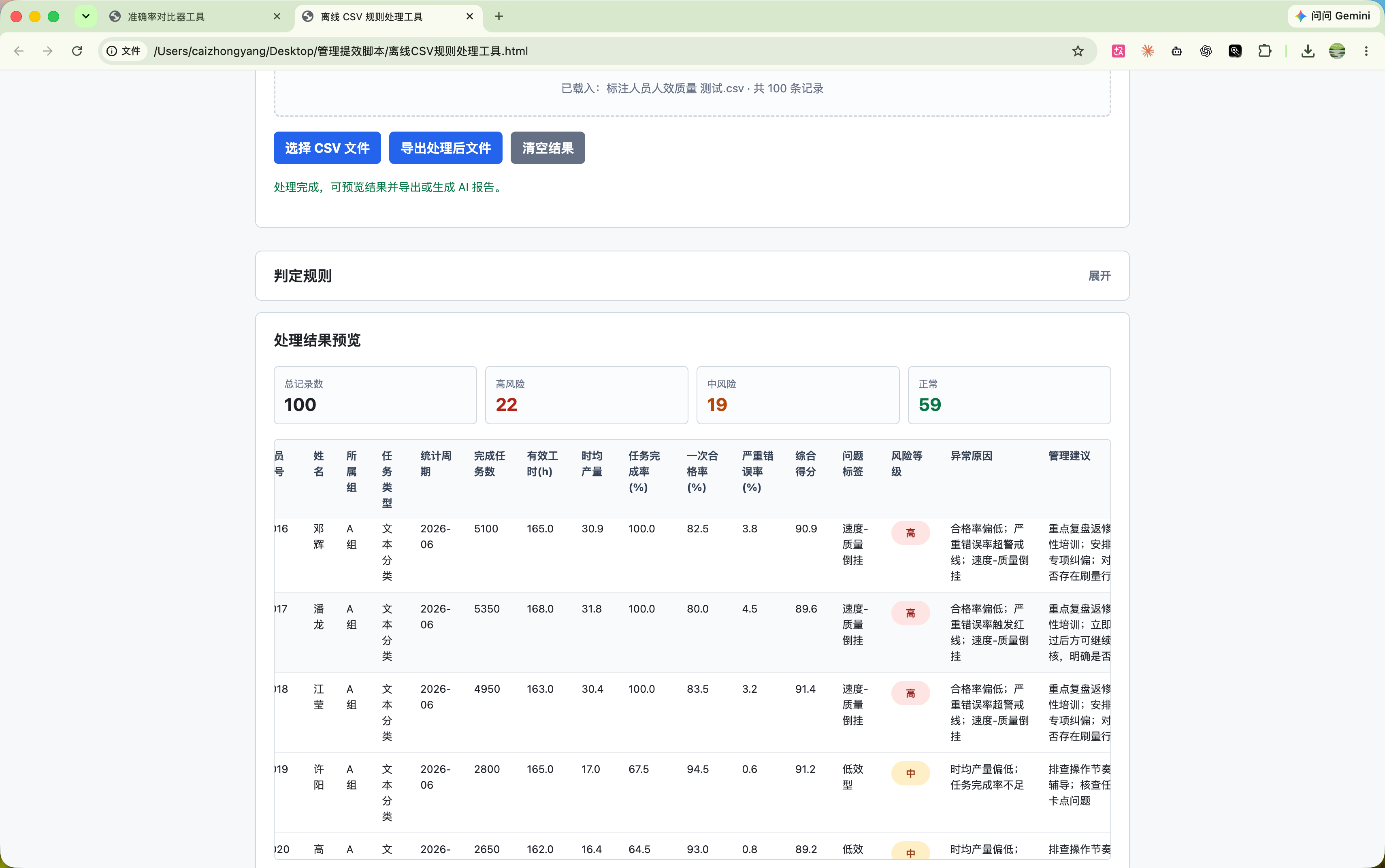Switch to the 准确率对比器工具 tab
Image resolution: width=1385 pixels, height=868 pixels.
(x=195, y=17)
